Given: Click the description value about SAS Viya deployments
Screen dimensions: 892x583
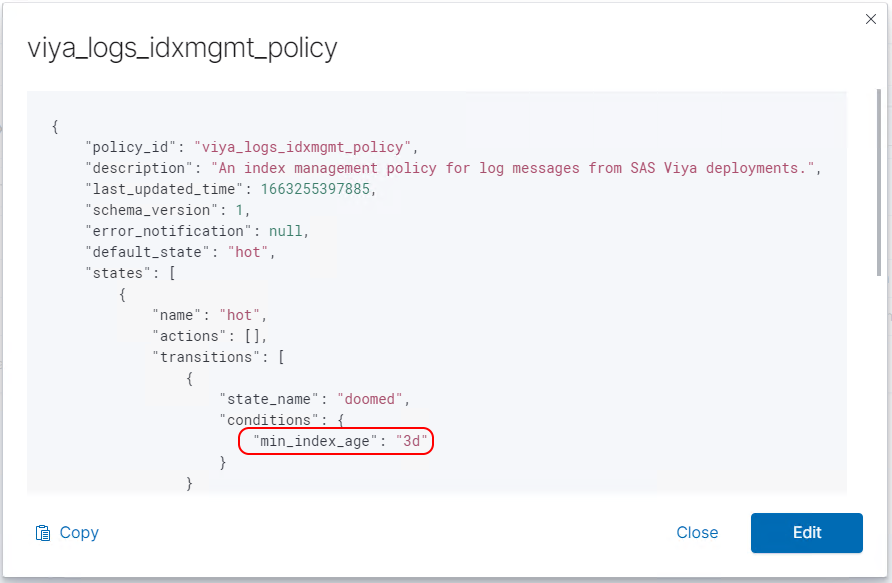Looking at the screenshot, I should 513,168.
